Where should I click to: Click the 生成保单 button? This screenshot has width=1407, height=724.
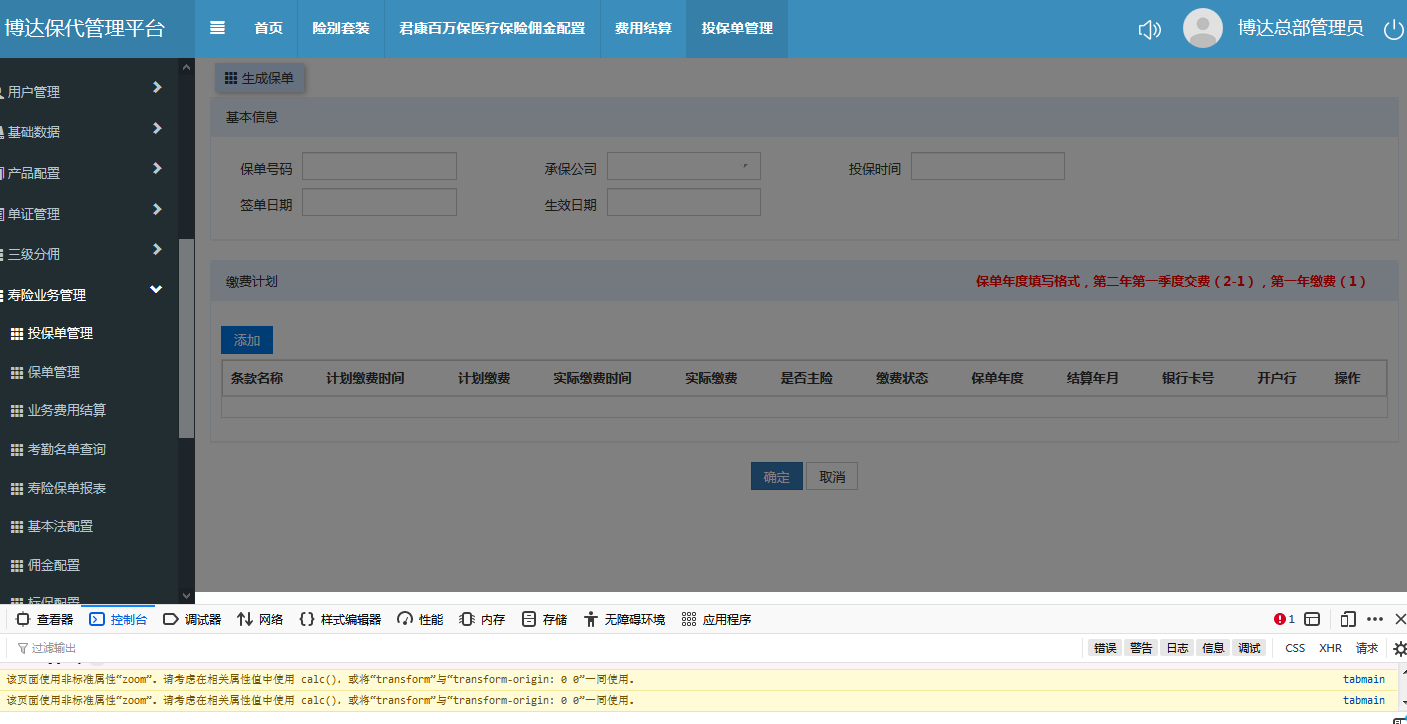coord(260,78)
